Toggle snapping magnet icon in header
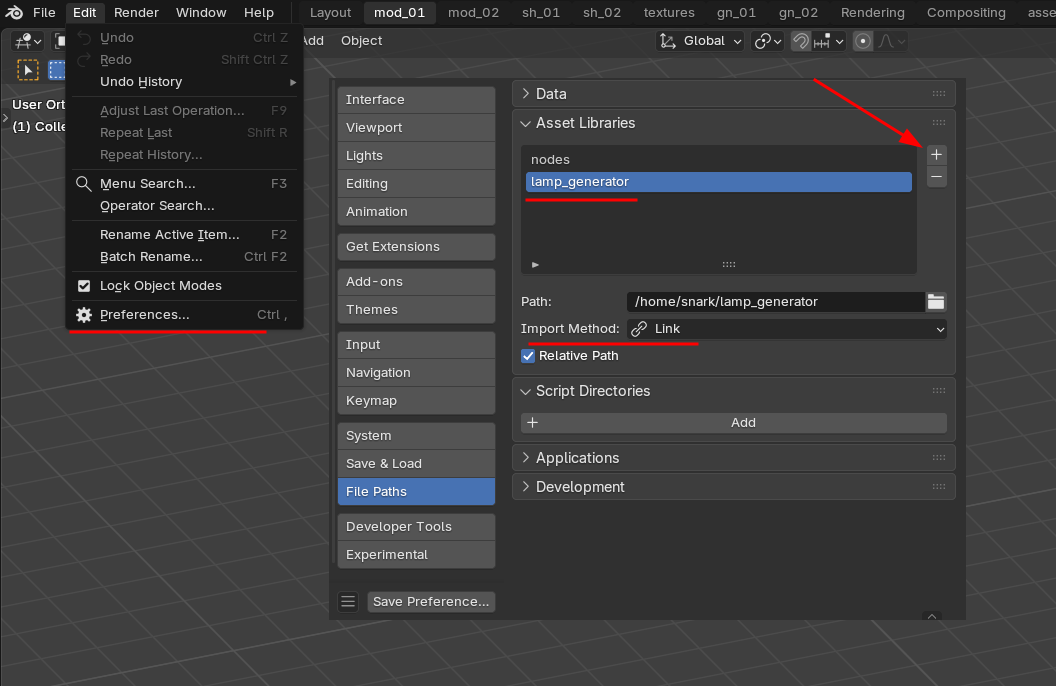The image size is (1056, 686). point(800,41)
